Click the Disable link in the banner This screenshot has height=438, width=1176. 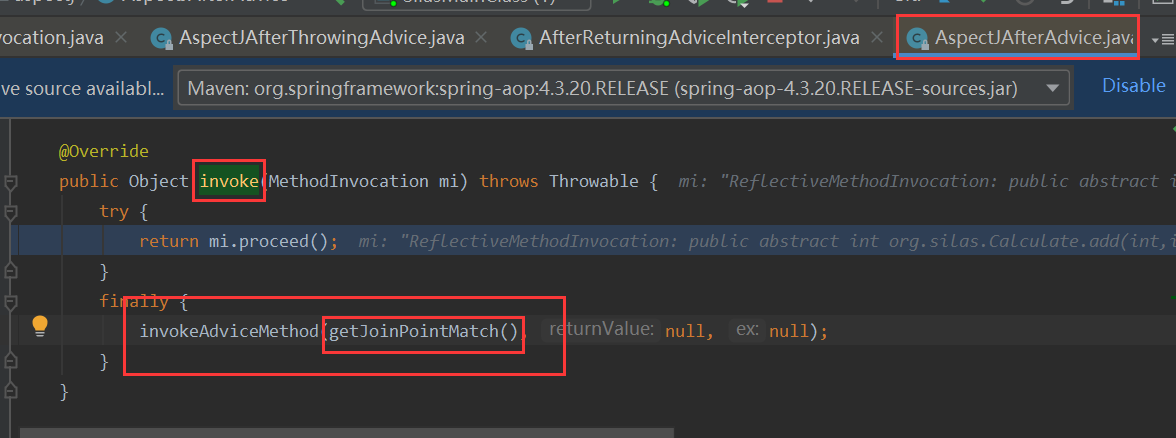(1133, 86)
